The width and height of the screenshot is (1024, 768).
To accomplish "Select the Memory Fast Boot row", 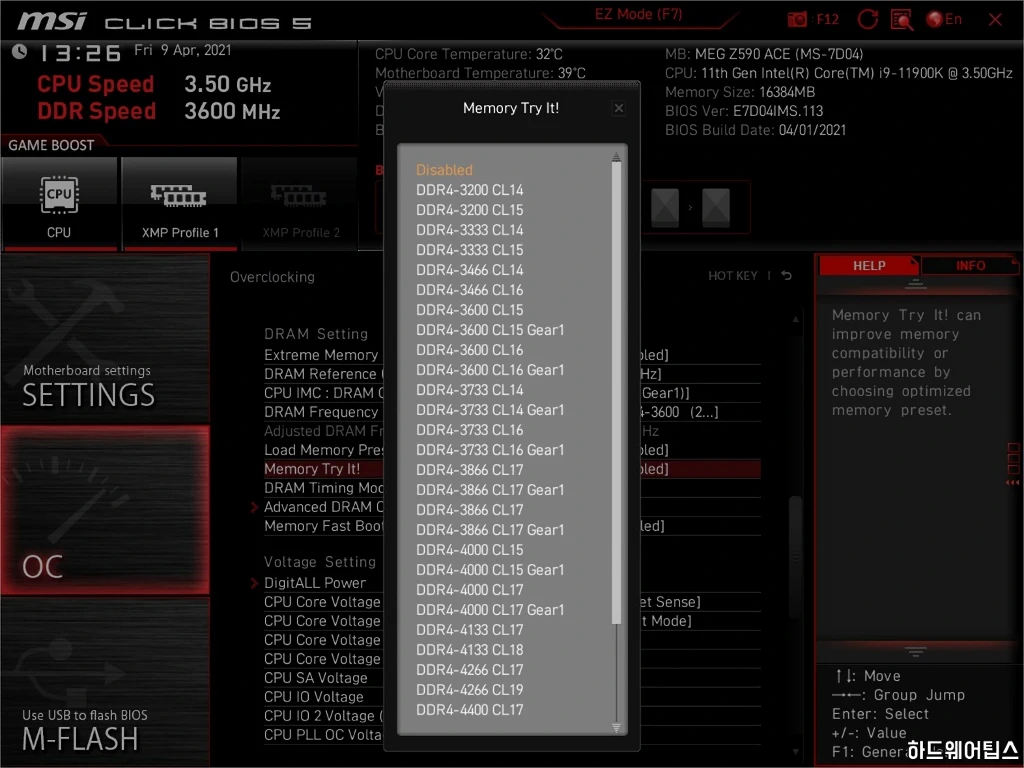I will [x=512, y=526].
